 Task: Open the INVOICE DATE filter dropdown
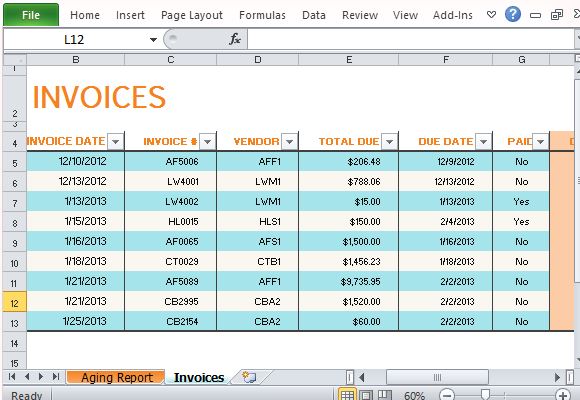tap(115, 141)
